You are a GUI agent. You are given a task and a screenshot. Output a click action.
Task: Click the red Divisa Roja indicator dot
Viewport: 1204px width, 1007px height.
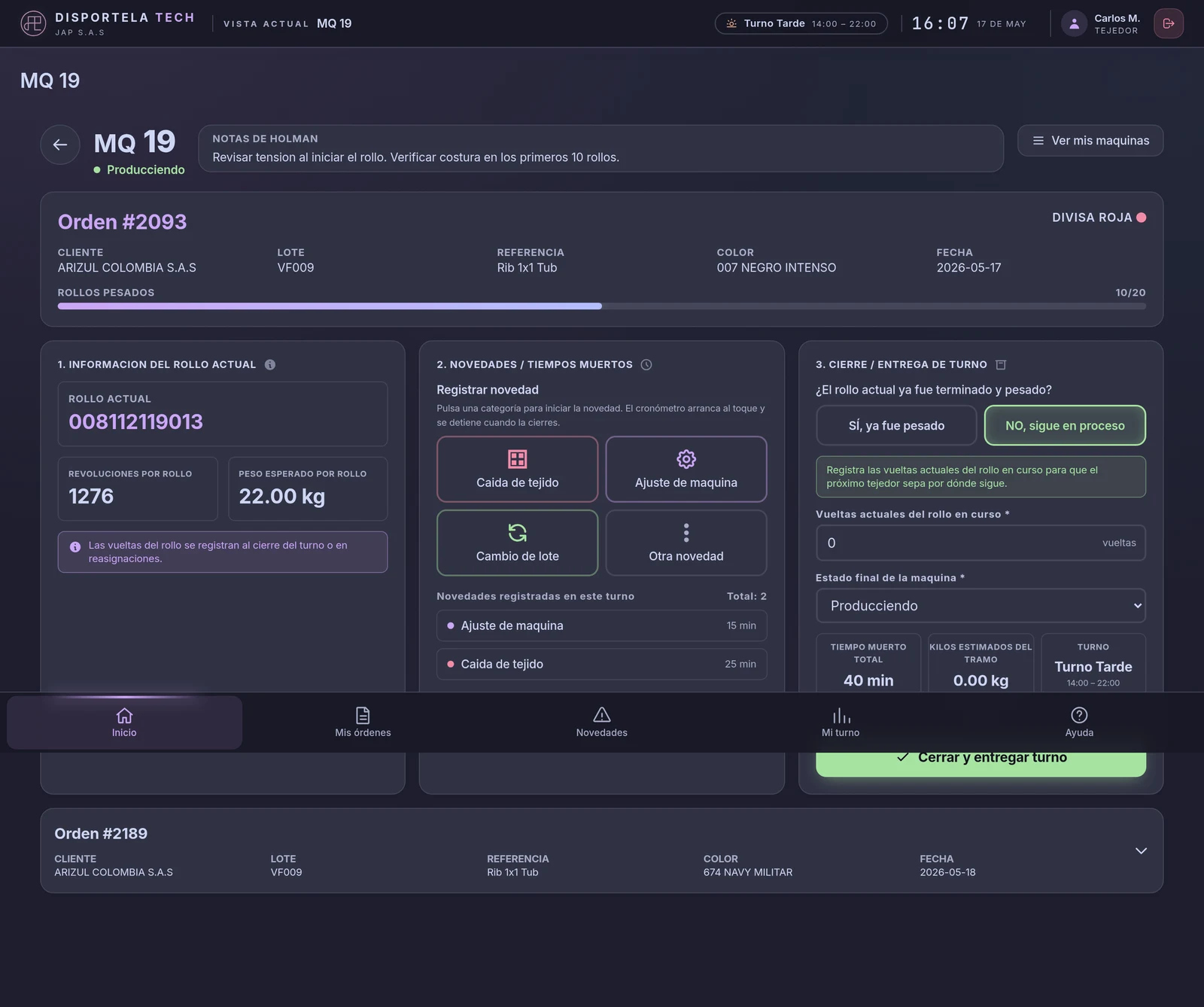[1142, 218]
